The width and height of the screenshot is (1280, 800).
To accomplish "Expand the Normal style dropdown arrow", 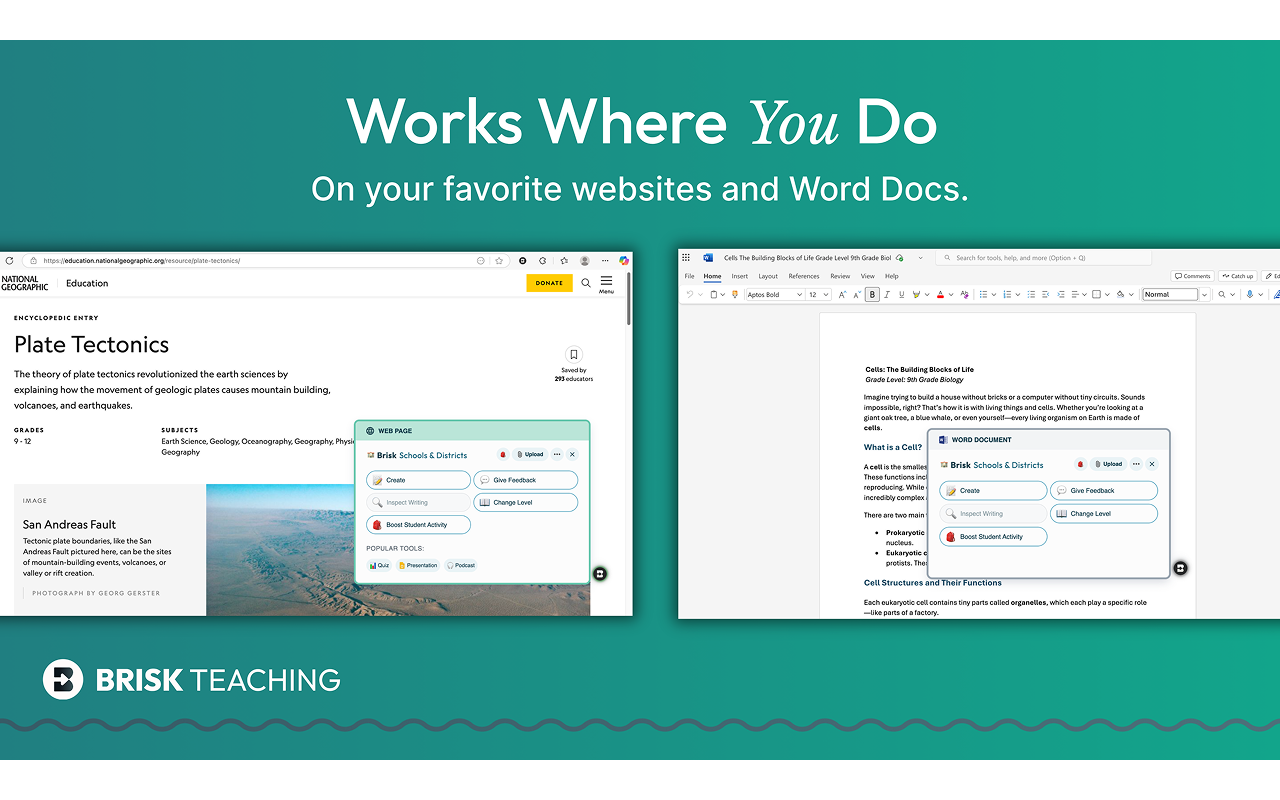I will [x=1204, y=295].
